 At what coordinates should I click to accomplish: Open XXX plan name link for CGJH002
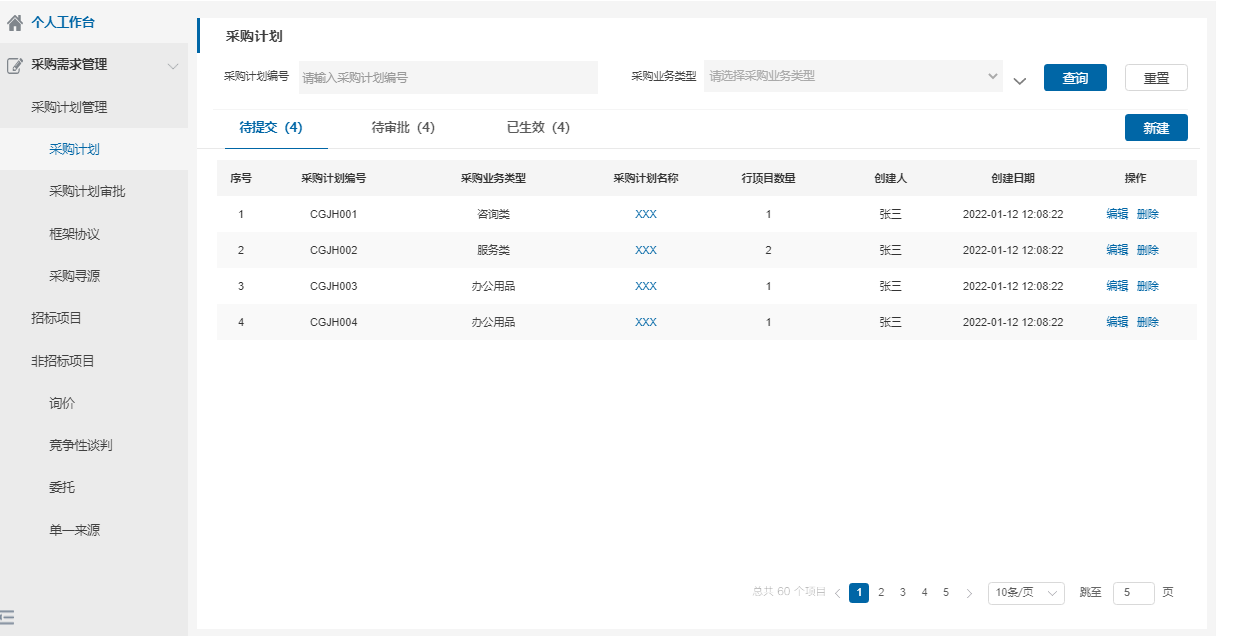point(646,250)
